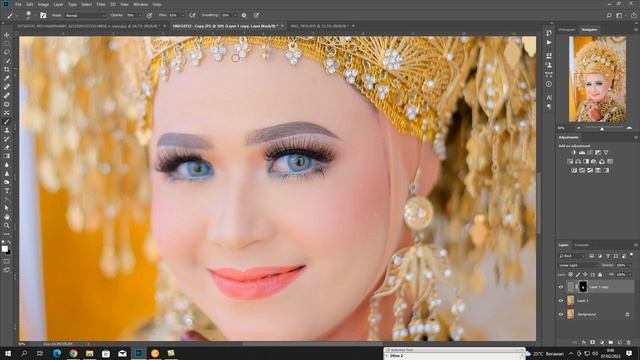Hide the Layer 1 layer

(x=561, y=301)
